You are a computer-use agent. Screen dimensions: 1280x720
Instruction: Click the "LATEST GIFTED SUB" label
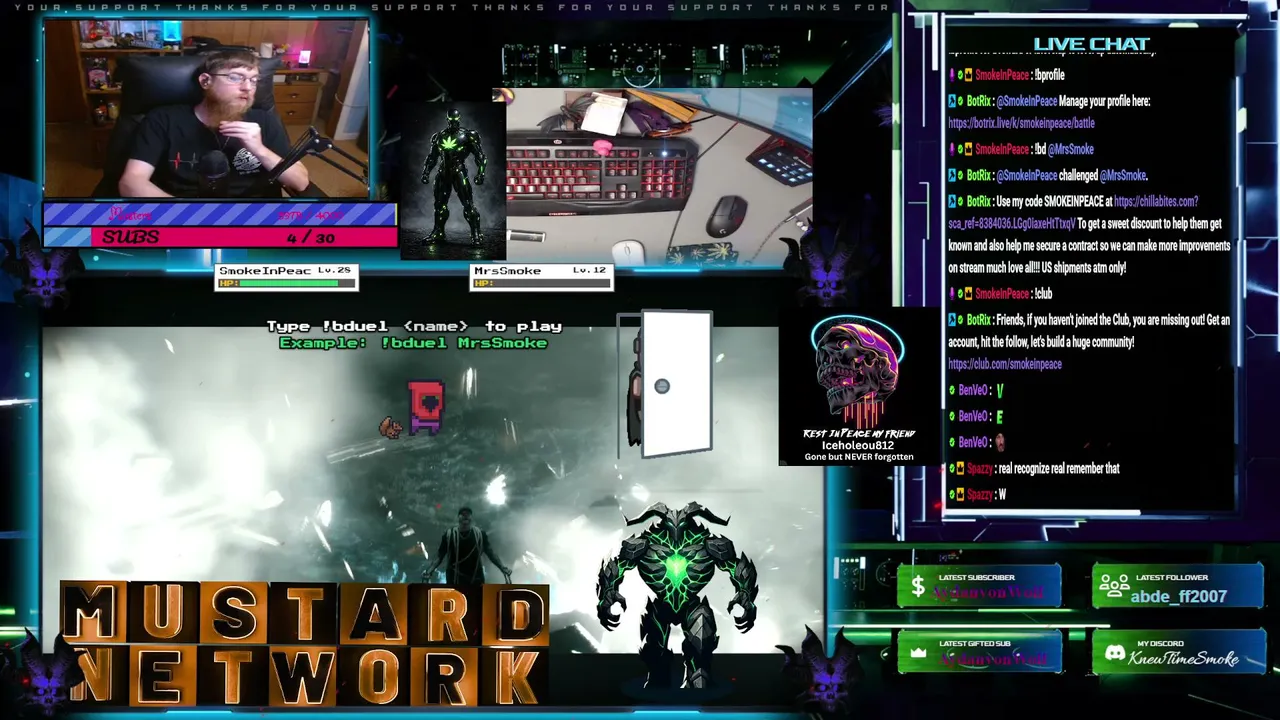pyautogui.click(x=975, y=644)
